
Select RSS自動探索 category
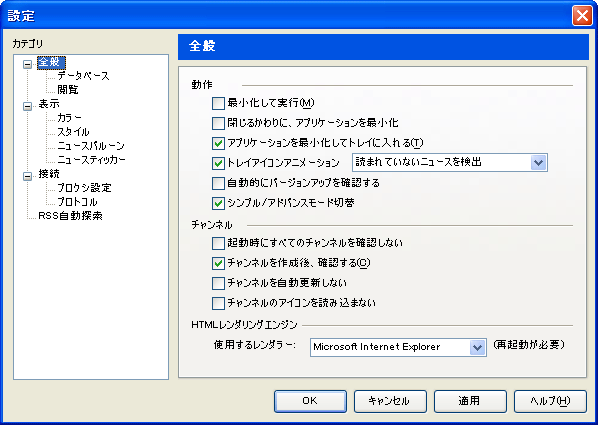click(x=70, y=216)
